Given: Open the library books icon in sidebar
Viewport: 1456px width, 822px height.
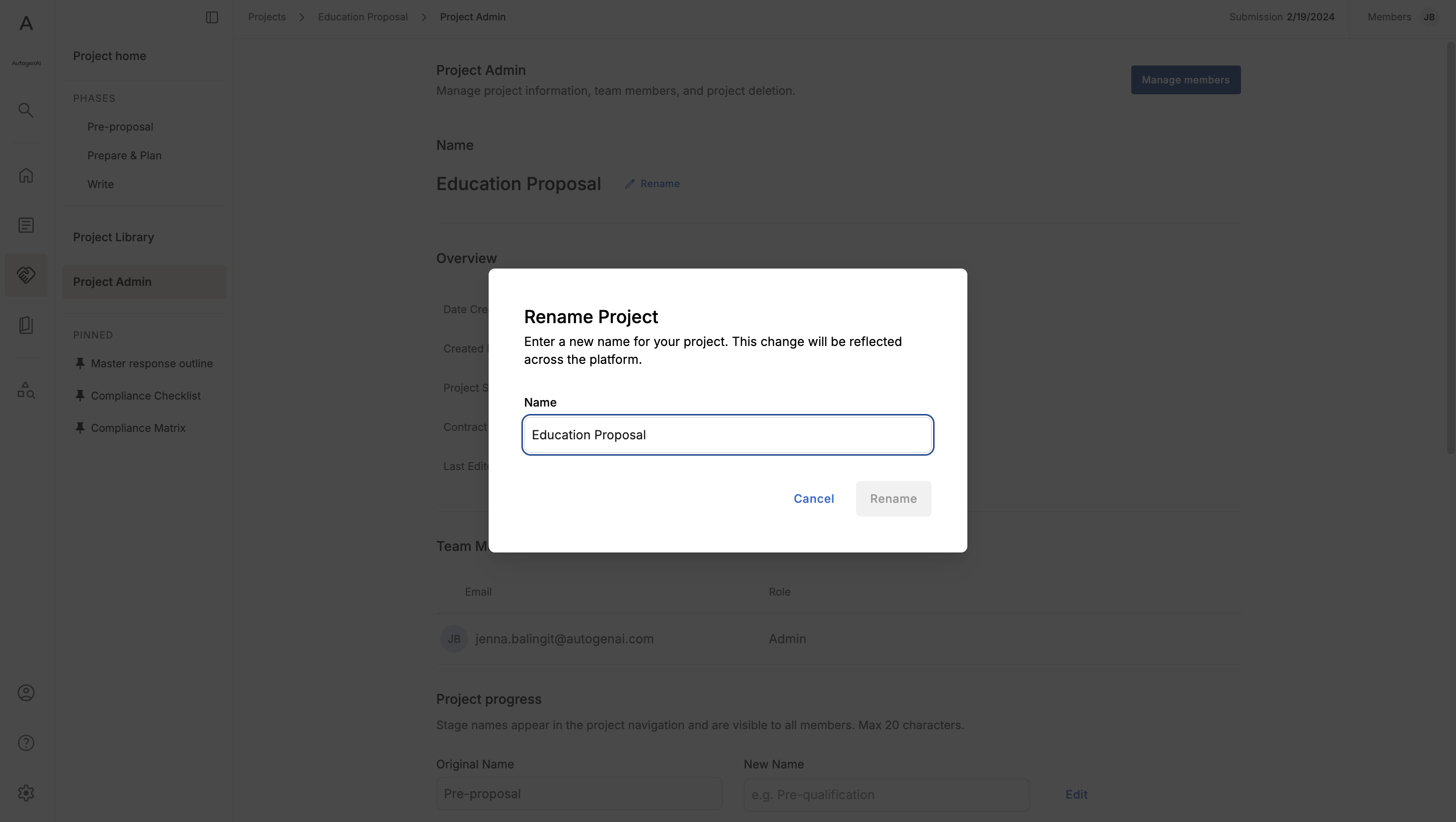Looking at the screenshot, I should click(x=26, y=325).
